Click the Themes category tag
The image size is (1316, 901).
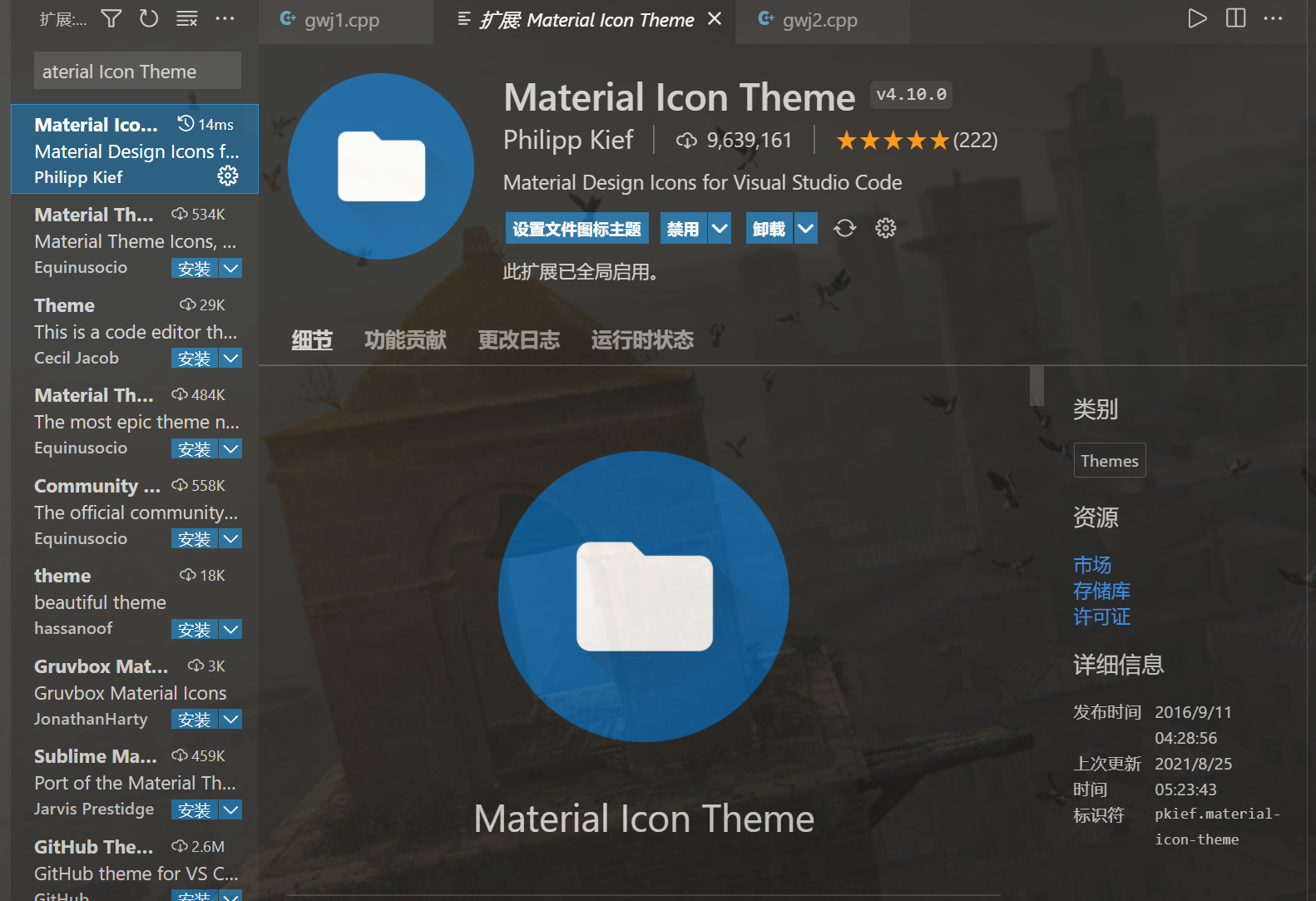tap(1110, 460)
